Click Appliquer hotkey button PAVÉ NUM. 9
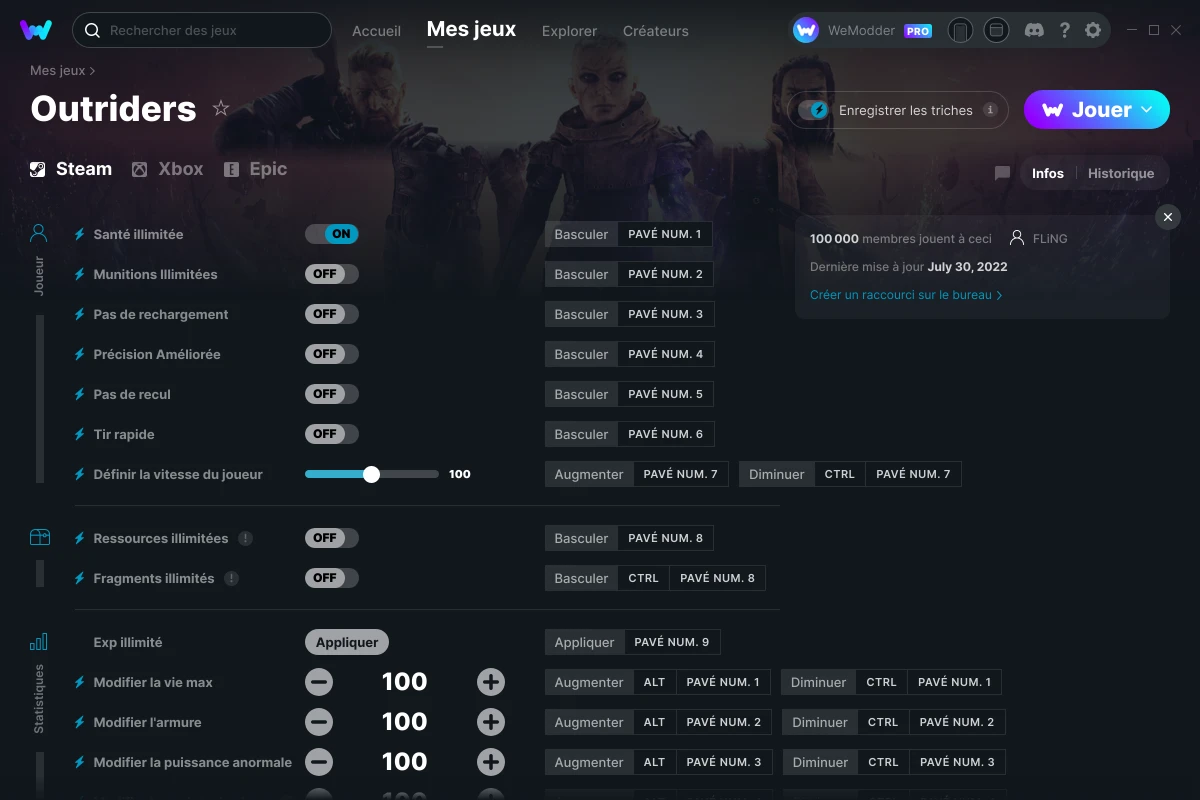 pyautogui.click(x=632, y=642)
